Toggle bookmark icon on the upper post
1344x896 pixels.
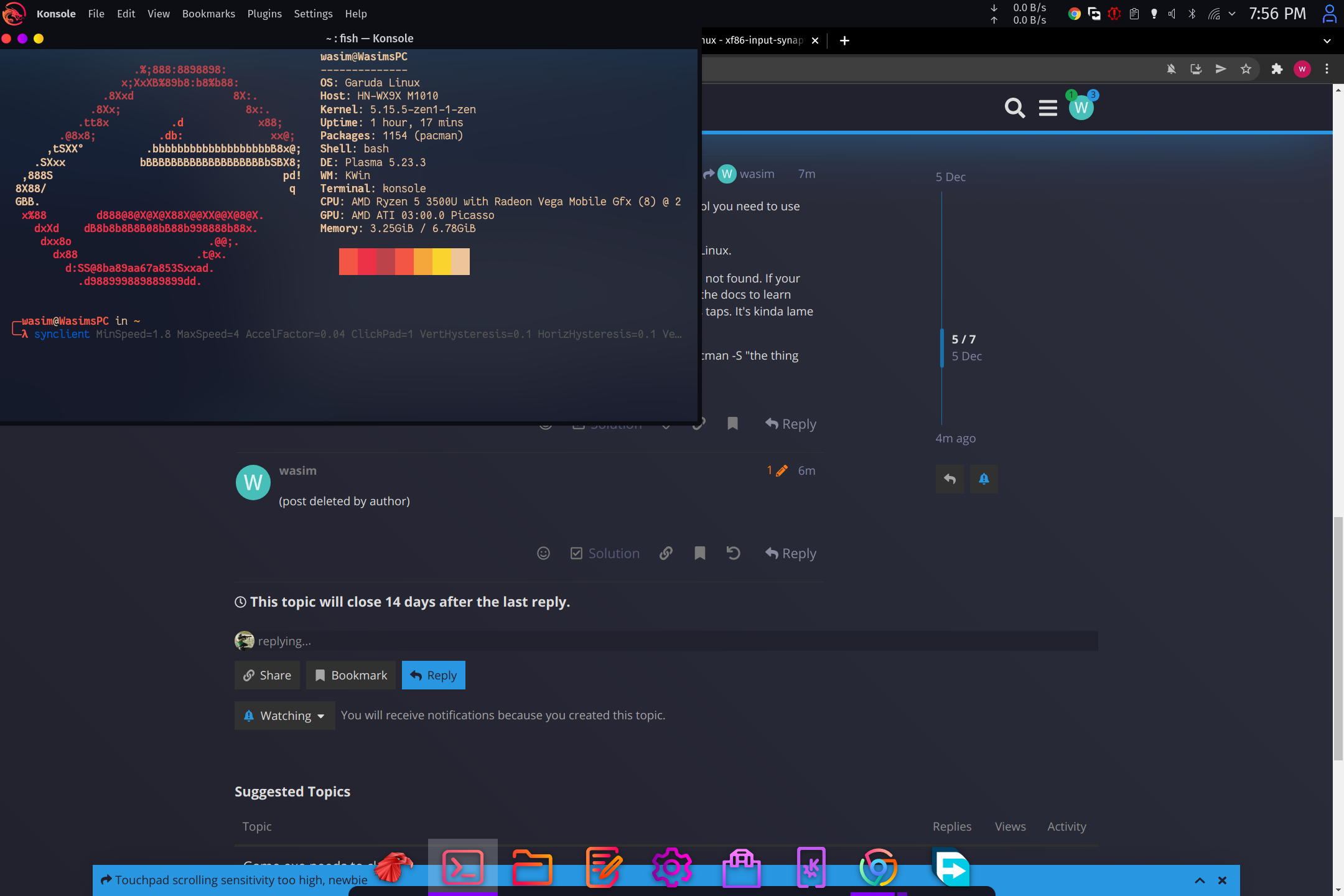pyautogui.click(x=733, y=424)
